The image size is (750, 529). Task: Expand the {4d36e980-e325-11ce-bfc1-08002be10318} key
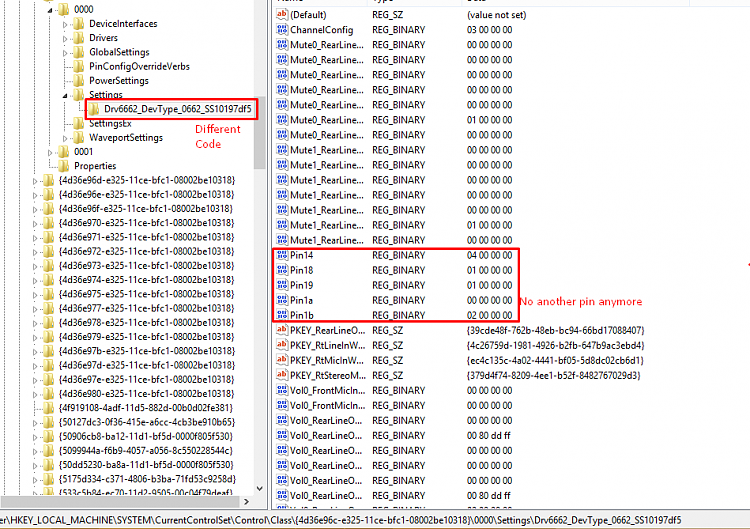(x=34, y=395)
